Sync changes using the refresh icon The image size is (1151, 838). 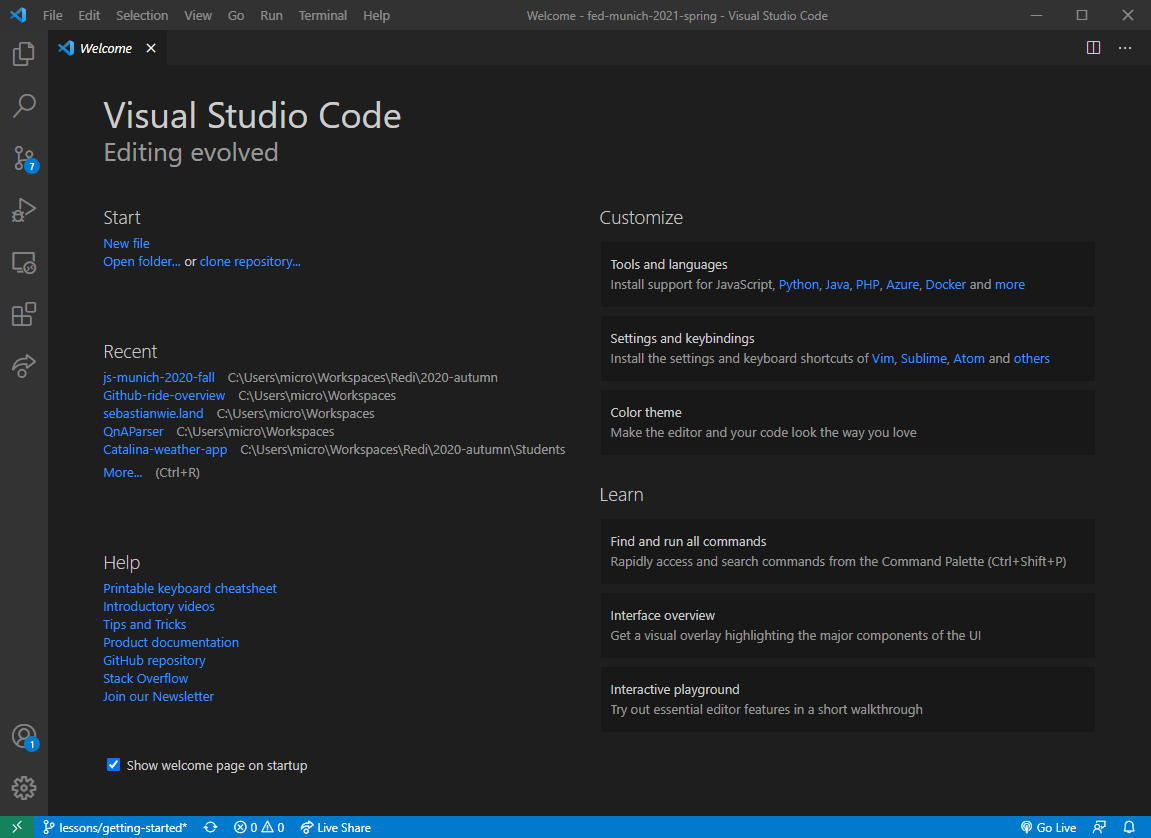(x=210, y=827)
